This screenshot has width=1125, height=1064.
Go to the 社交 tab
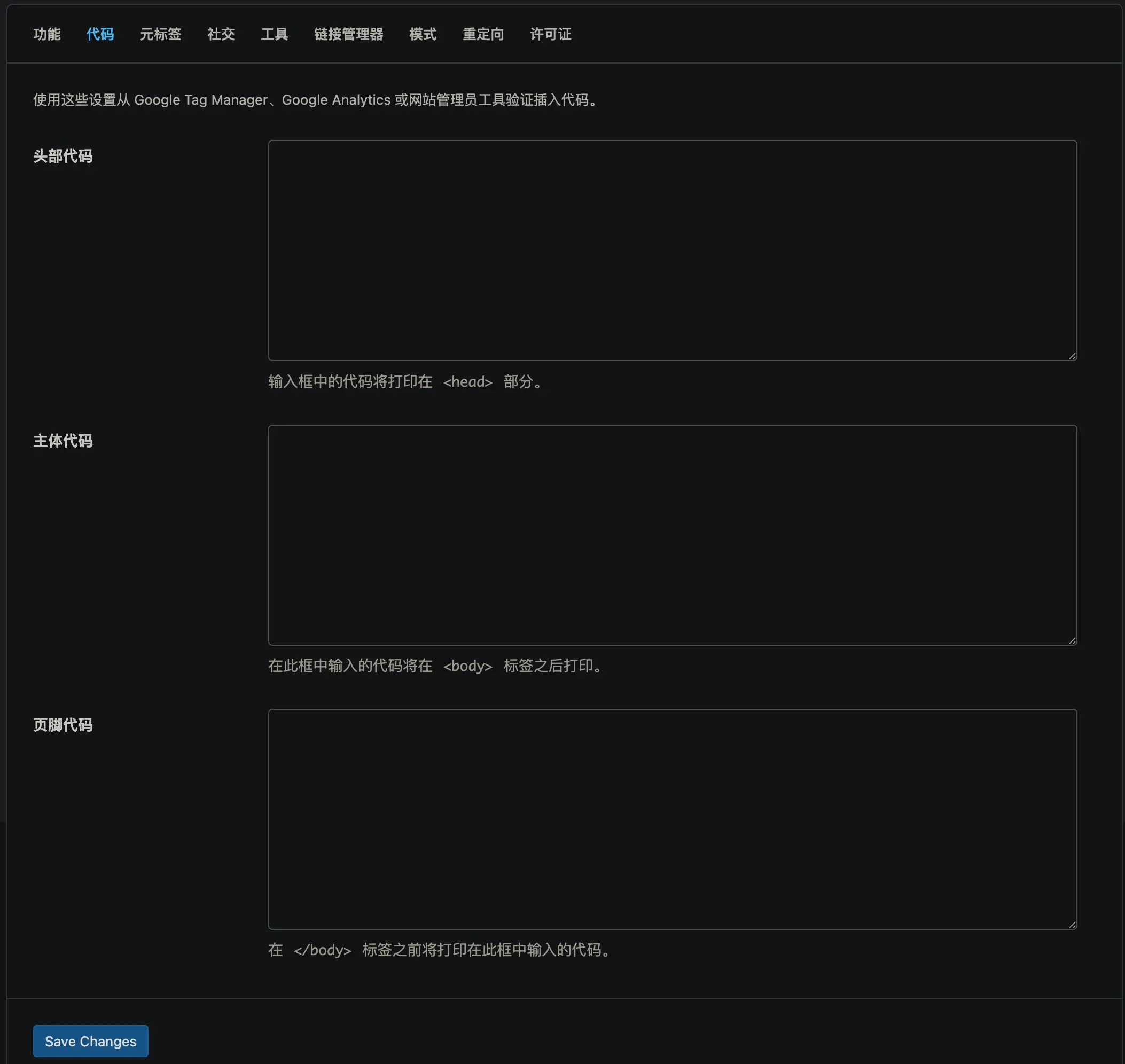tap(221, 34)
